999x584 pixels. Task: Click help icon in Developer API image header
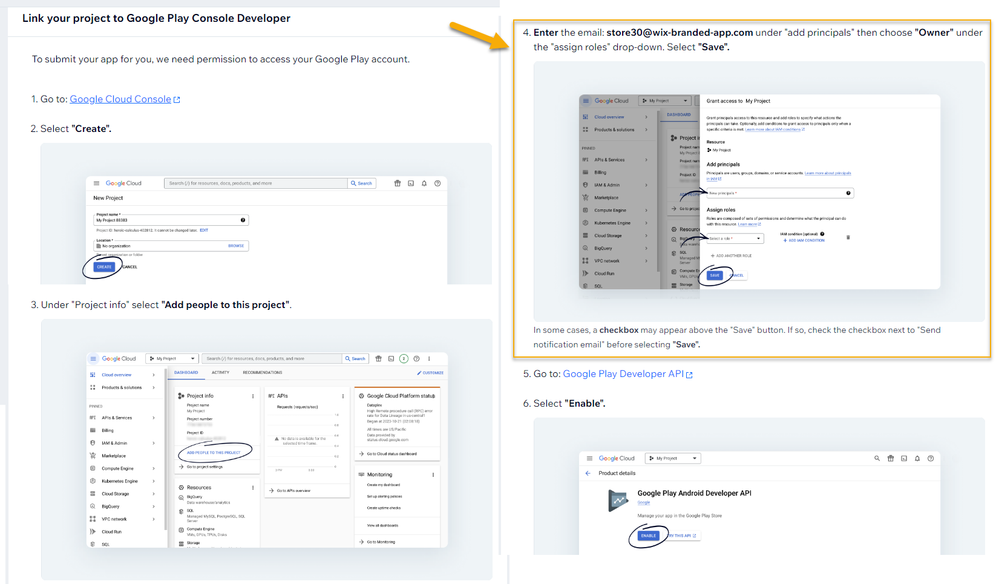[x=931, y=459]
